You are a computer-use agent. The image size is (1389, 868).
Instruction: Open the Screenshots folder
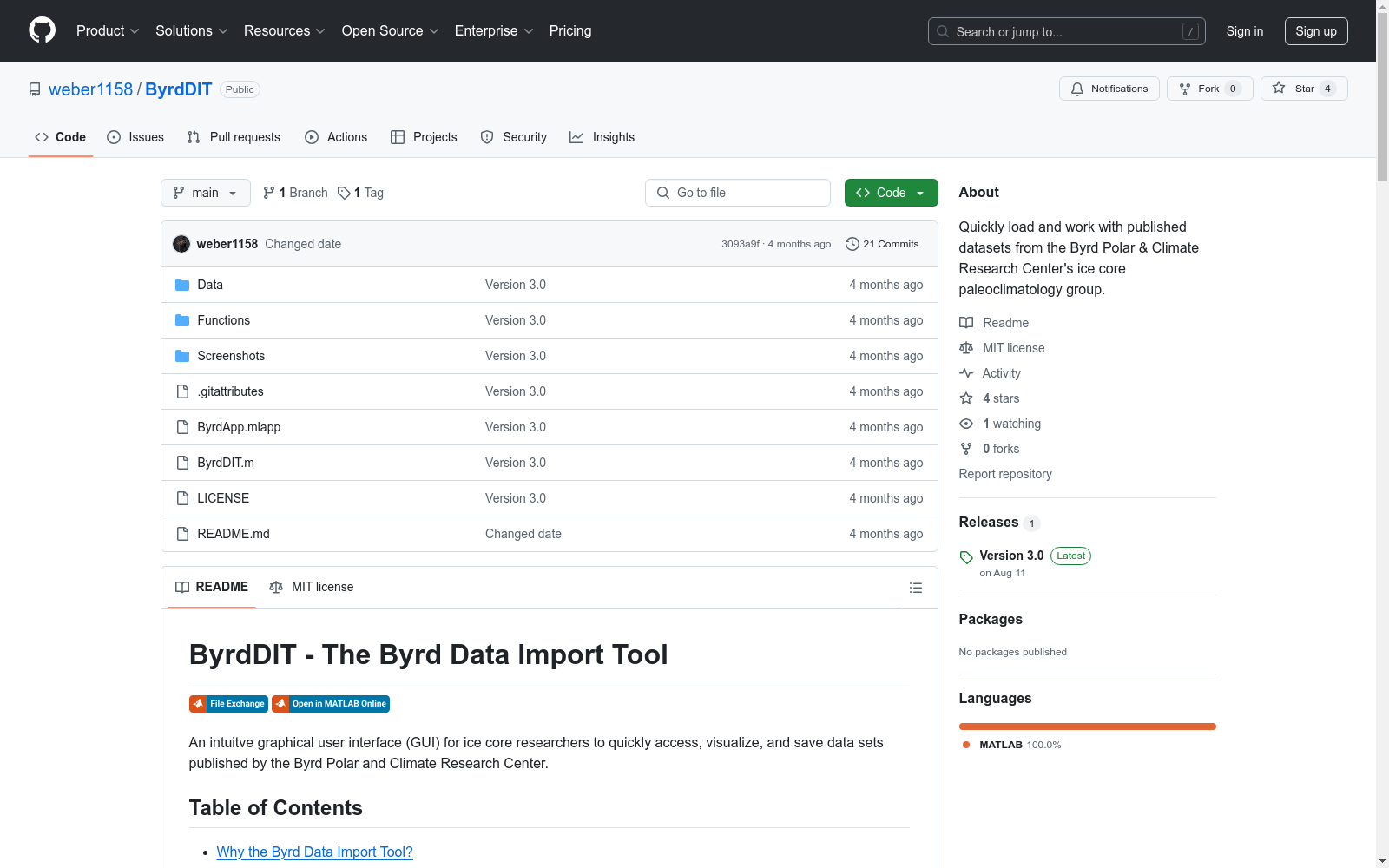coord(231,356)
